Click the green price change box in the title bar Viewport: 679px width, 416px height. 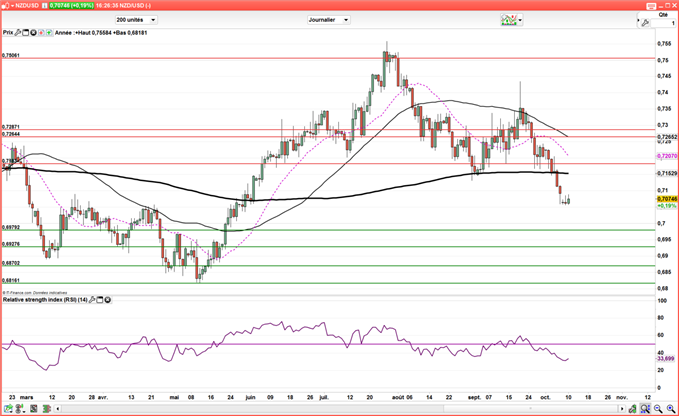pos(71,6)
